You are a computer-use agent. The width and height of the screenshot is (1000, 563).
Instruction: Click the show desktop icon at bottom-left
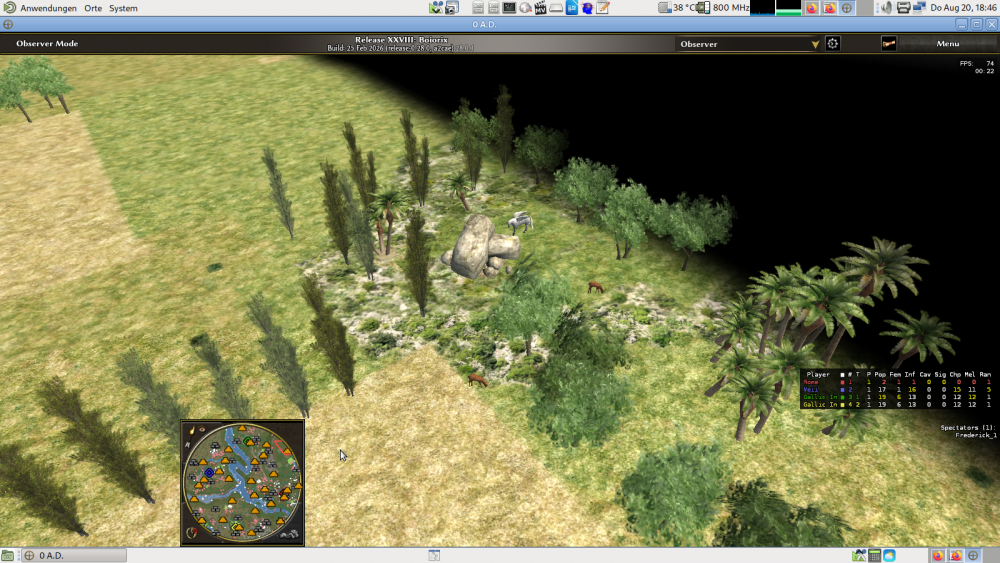8,555
